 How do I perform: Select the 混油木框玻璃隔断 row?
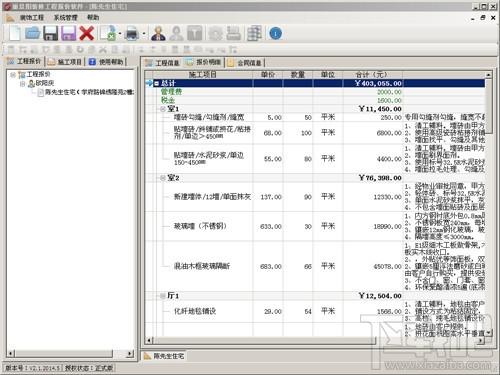tap(315, 266)
